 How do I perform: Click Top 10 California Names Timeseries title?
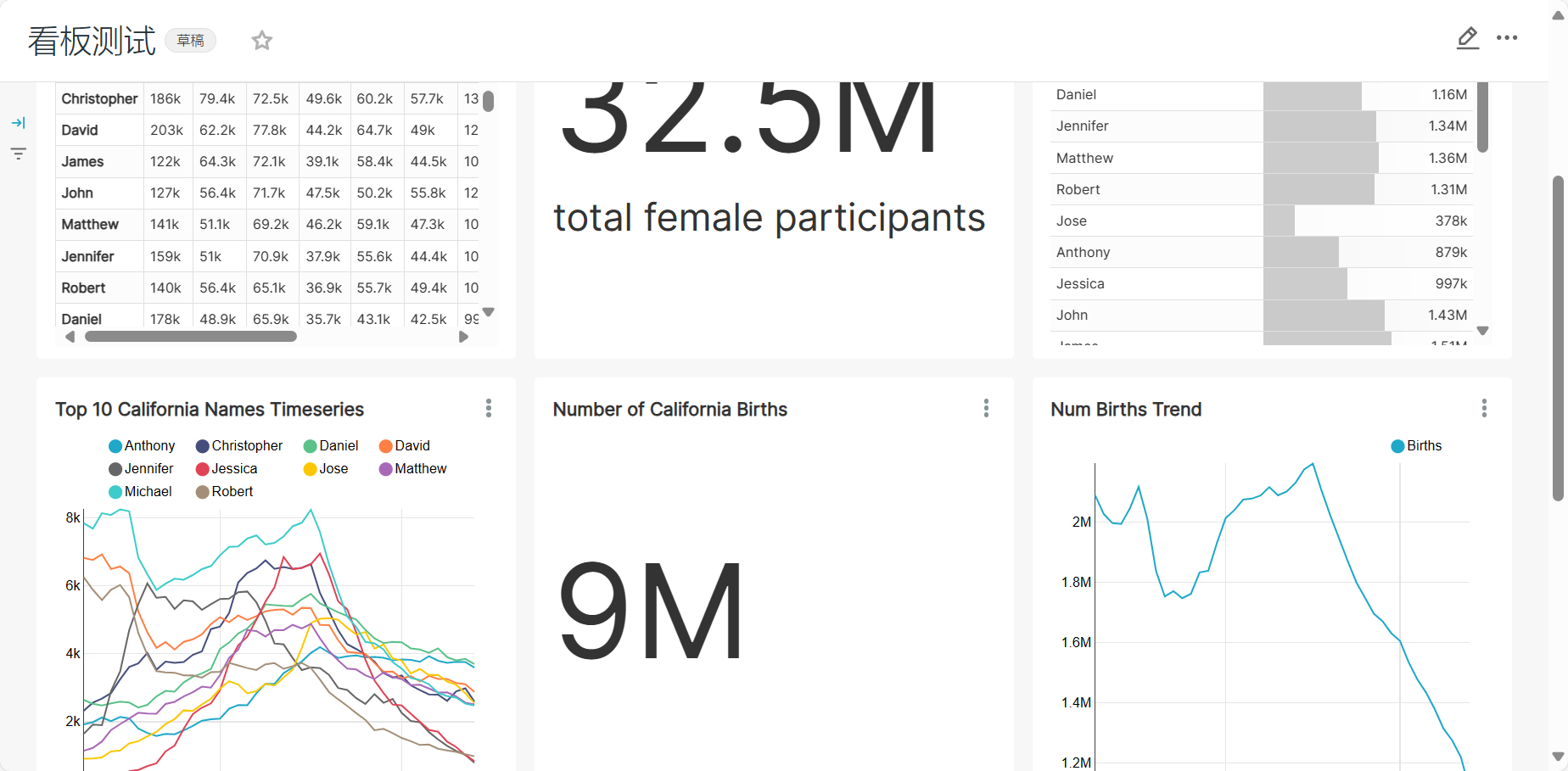pyautogui.click(x=210, y=410)
